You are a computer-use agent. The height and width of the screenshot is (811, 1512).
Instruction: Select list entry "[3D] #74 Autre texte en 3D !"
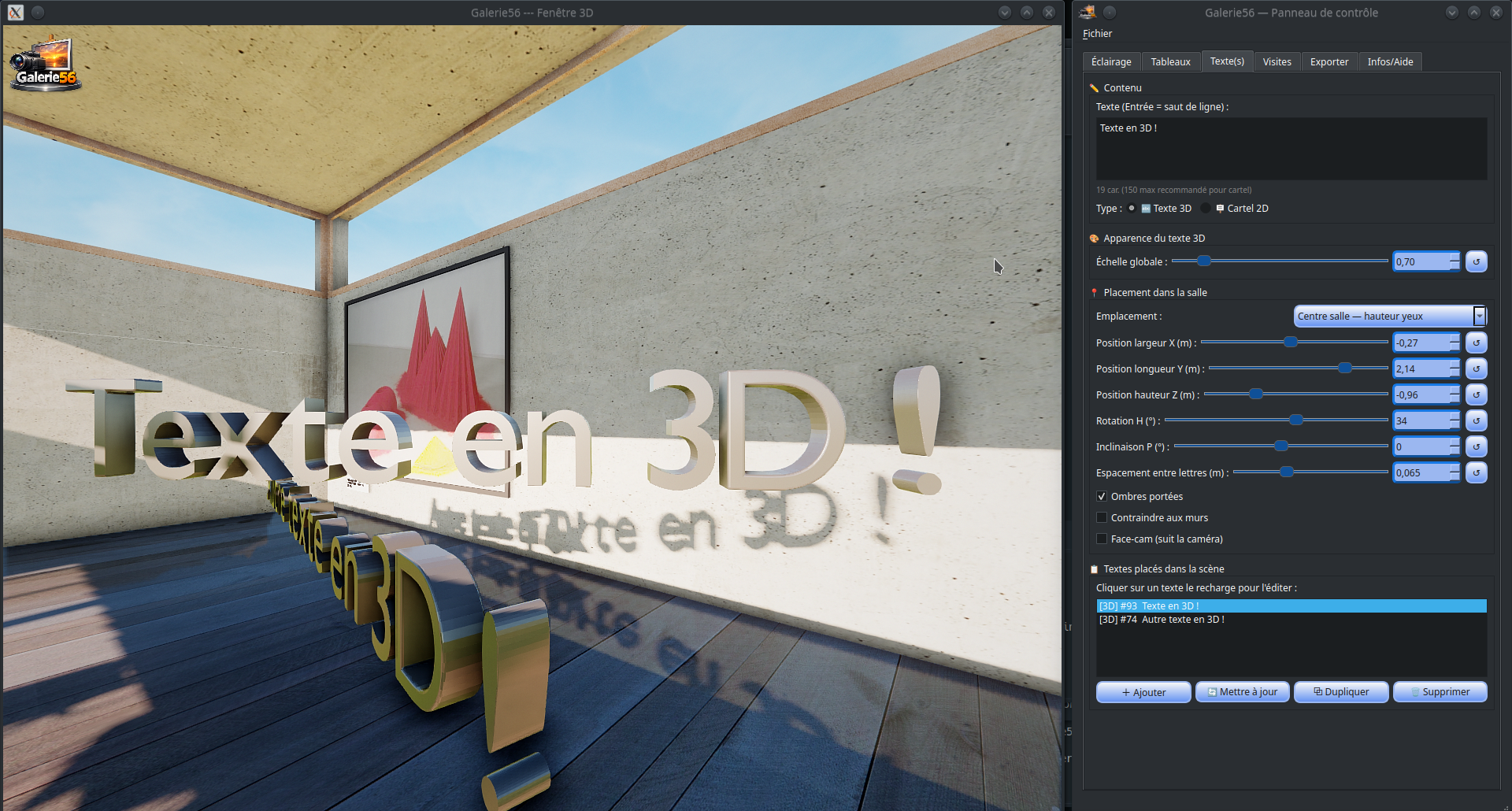click(1291, 620)
